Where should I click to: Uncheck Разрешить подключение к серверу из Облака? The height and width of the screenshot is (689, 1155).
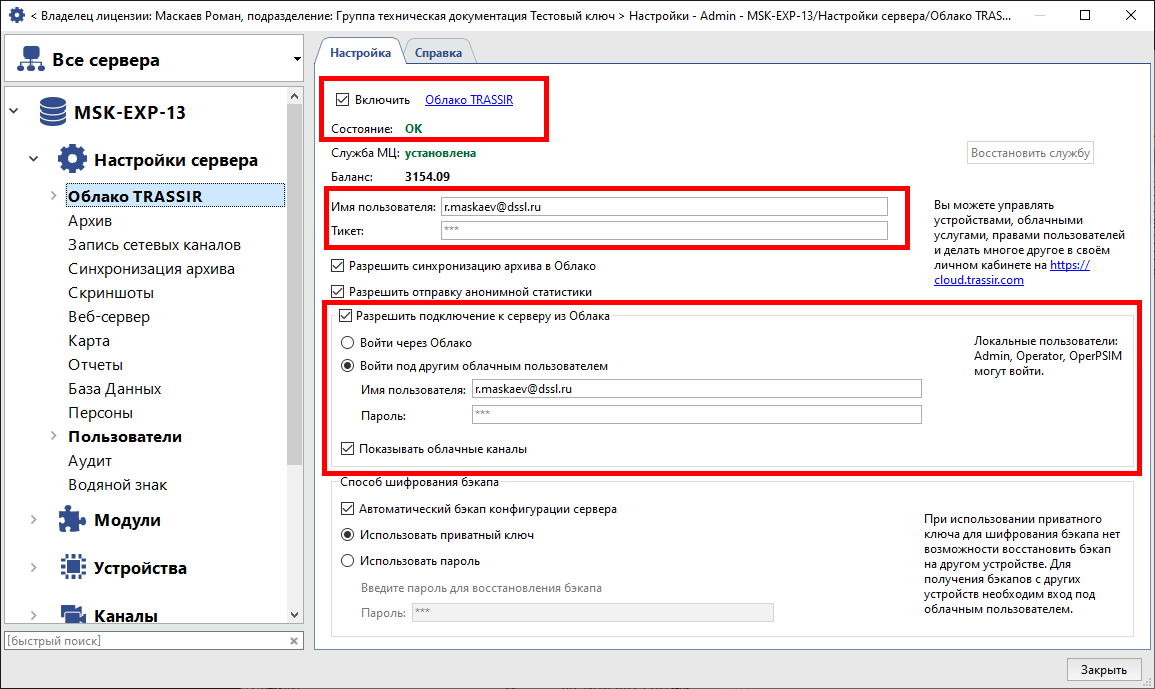[345, 316]
